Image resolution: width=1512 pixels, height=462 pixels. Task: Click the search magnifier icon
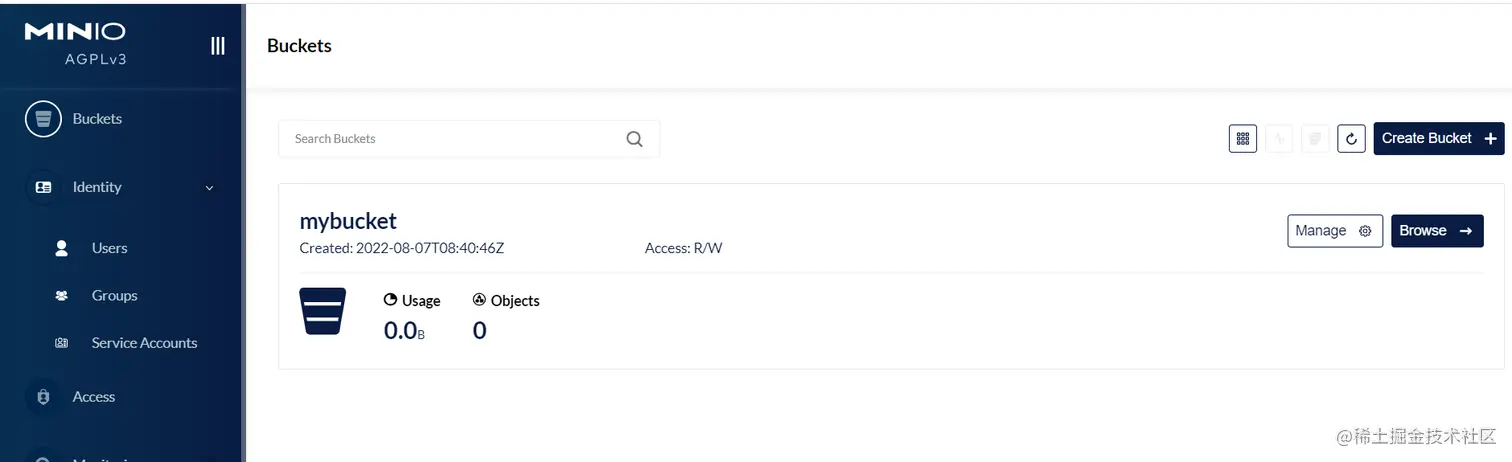point(634,139)
